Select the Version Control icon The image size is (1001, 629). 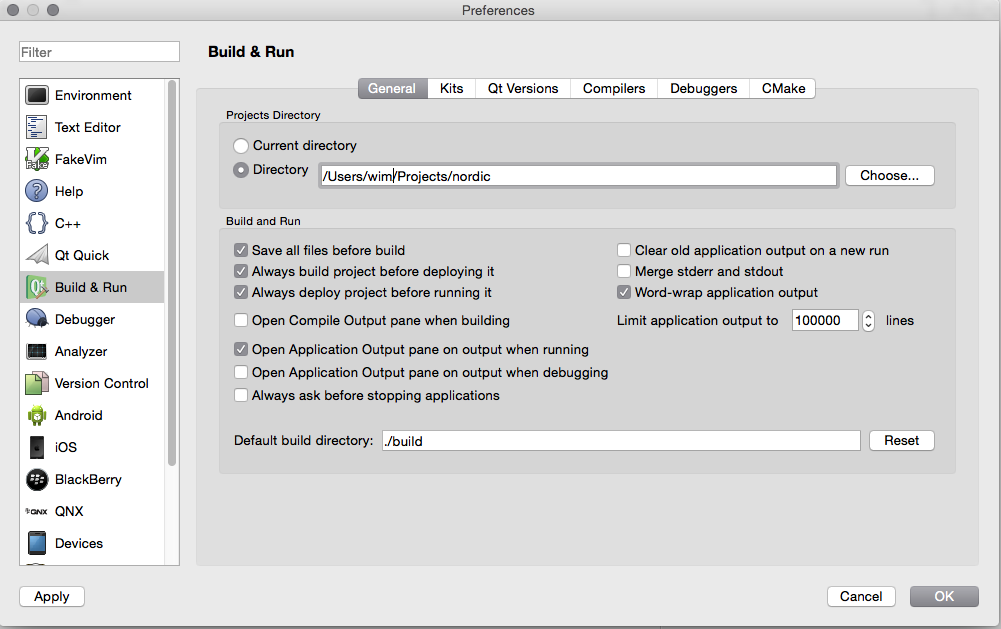coord(36,383)
